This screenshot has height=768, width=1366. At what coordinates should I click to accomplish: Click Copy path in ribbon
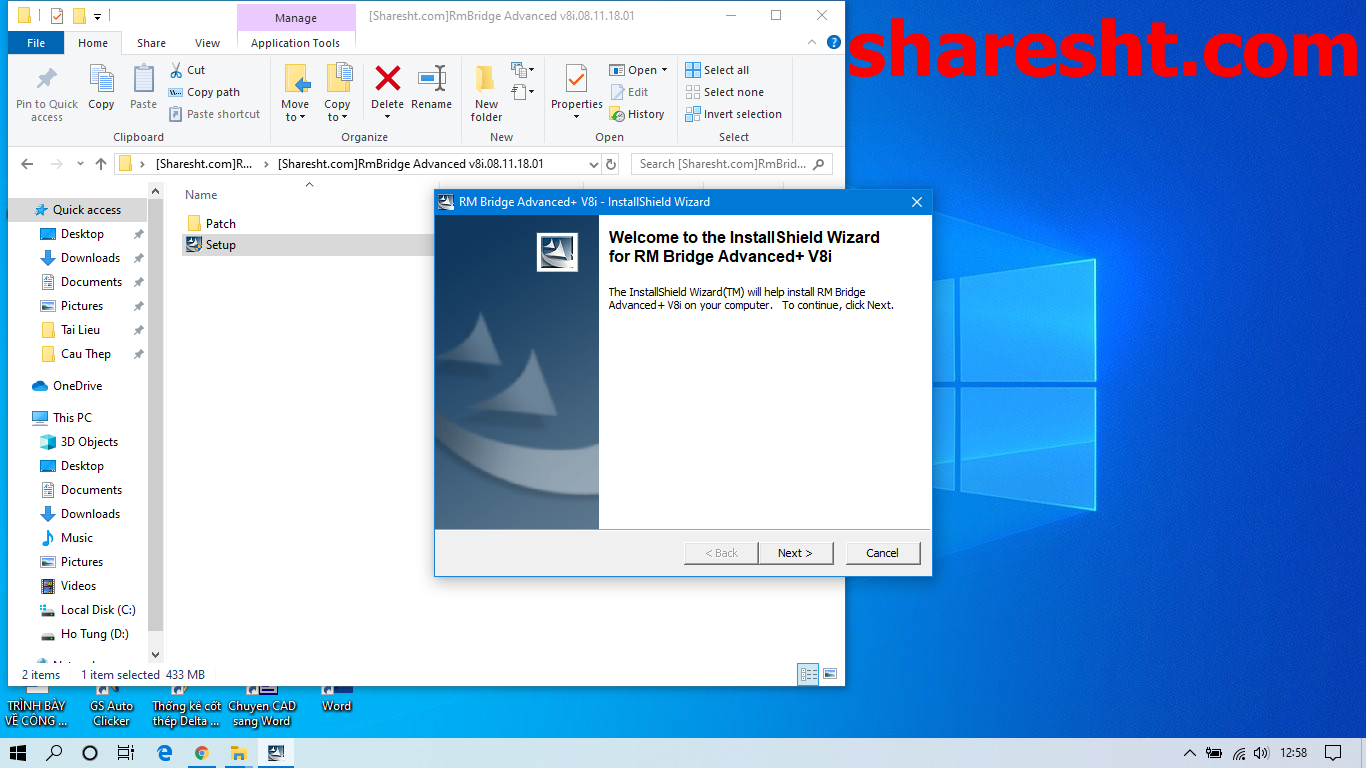205,92
